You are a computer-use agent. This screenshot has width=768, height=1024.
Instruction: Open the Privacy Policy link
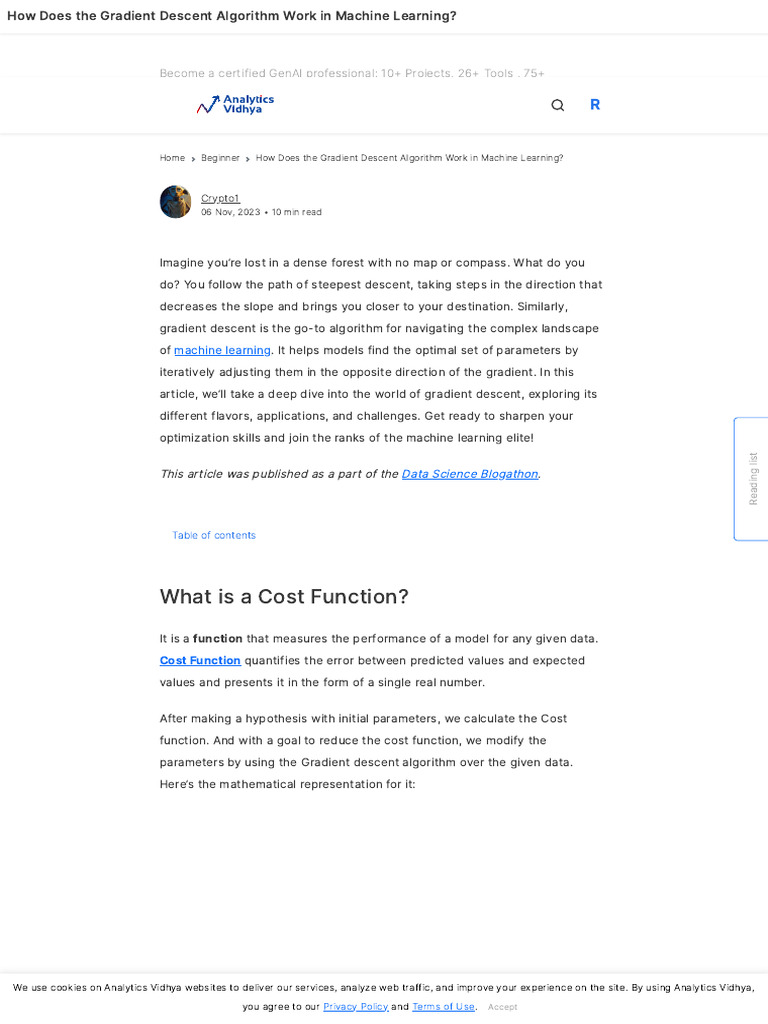click(355, 1007)
